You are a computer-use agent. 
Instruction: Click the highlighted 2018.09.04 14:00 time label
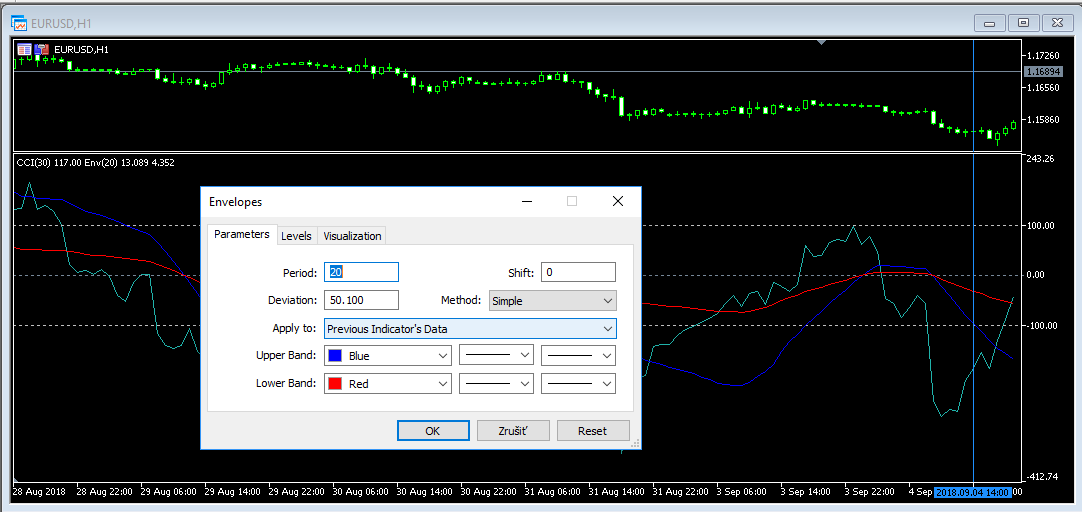coord(972,493)
